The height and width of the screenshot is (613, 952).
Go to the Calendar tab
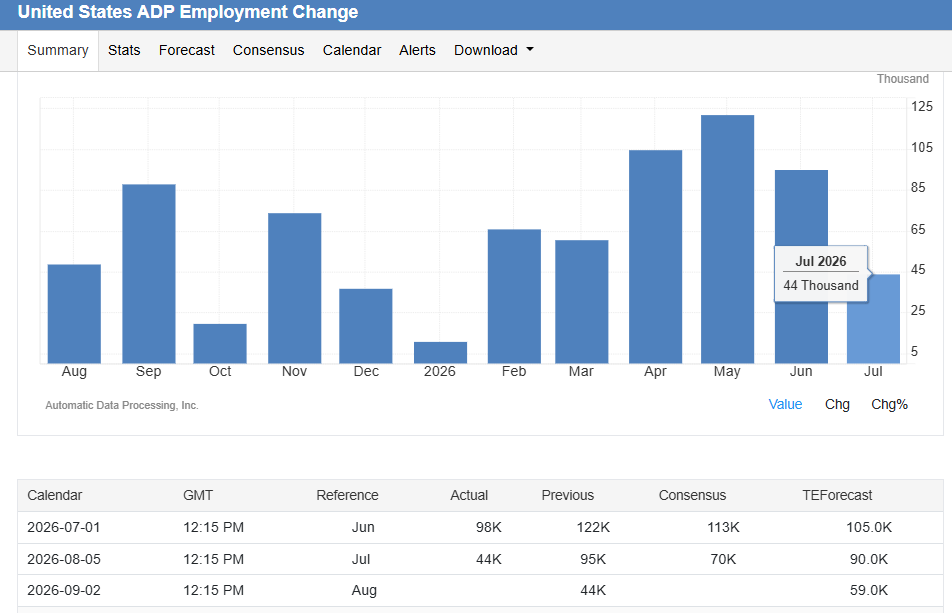coord(352,50)
